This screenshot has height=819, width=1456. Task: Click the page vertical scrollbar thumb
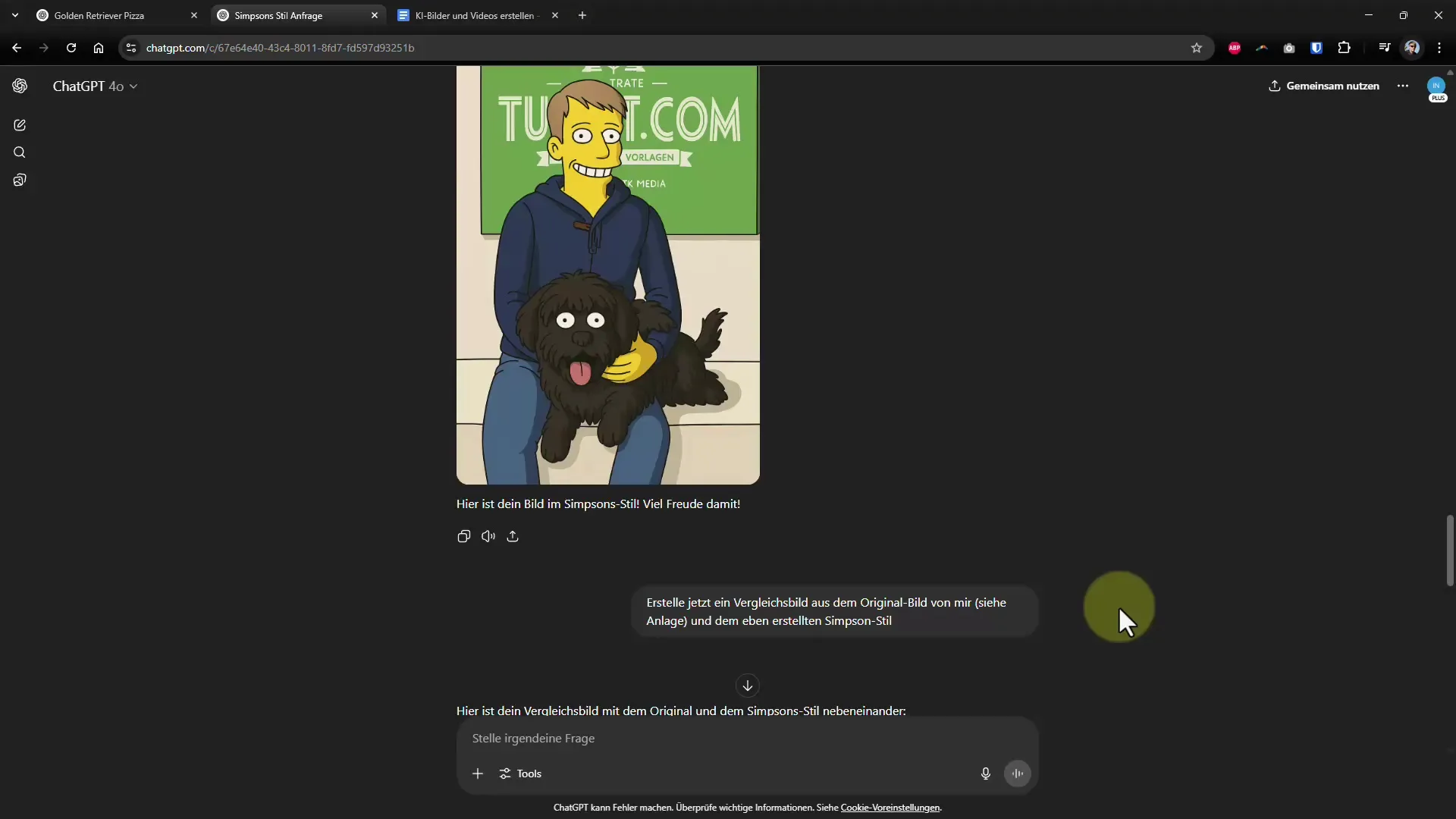pyautogui.click(x=1450, y=551)
